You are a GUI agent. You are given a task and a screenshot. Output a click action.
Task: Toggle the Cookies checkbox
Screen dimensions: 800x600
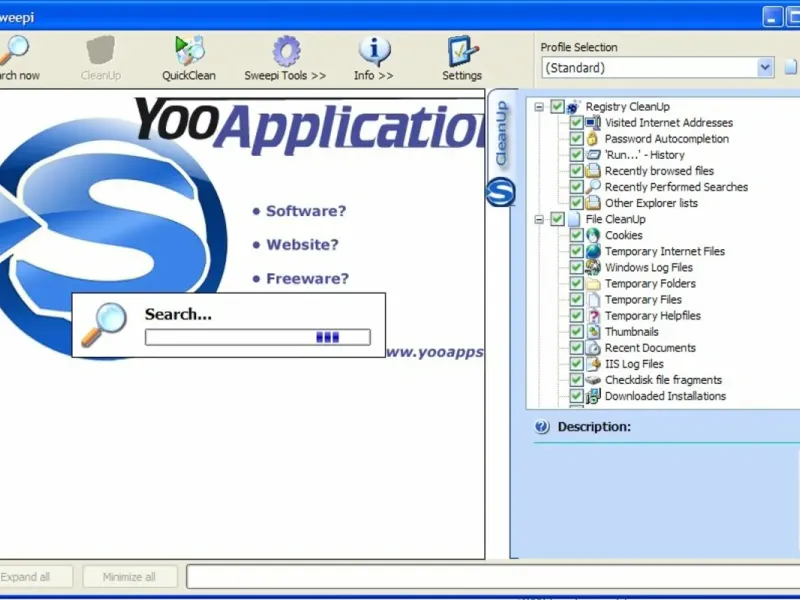(x=577, y=235)
